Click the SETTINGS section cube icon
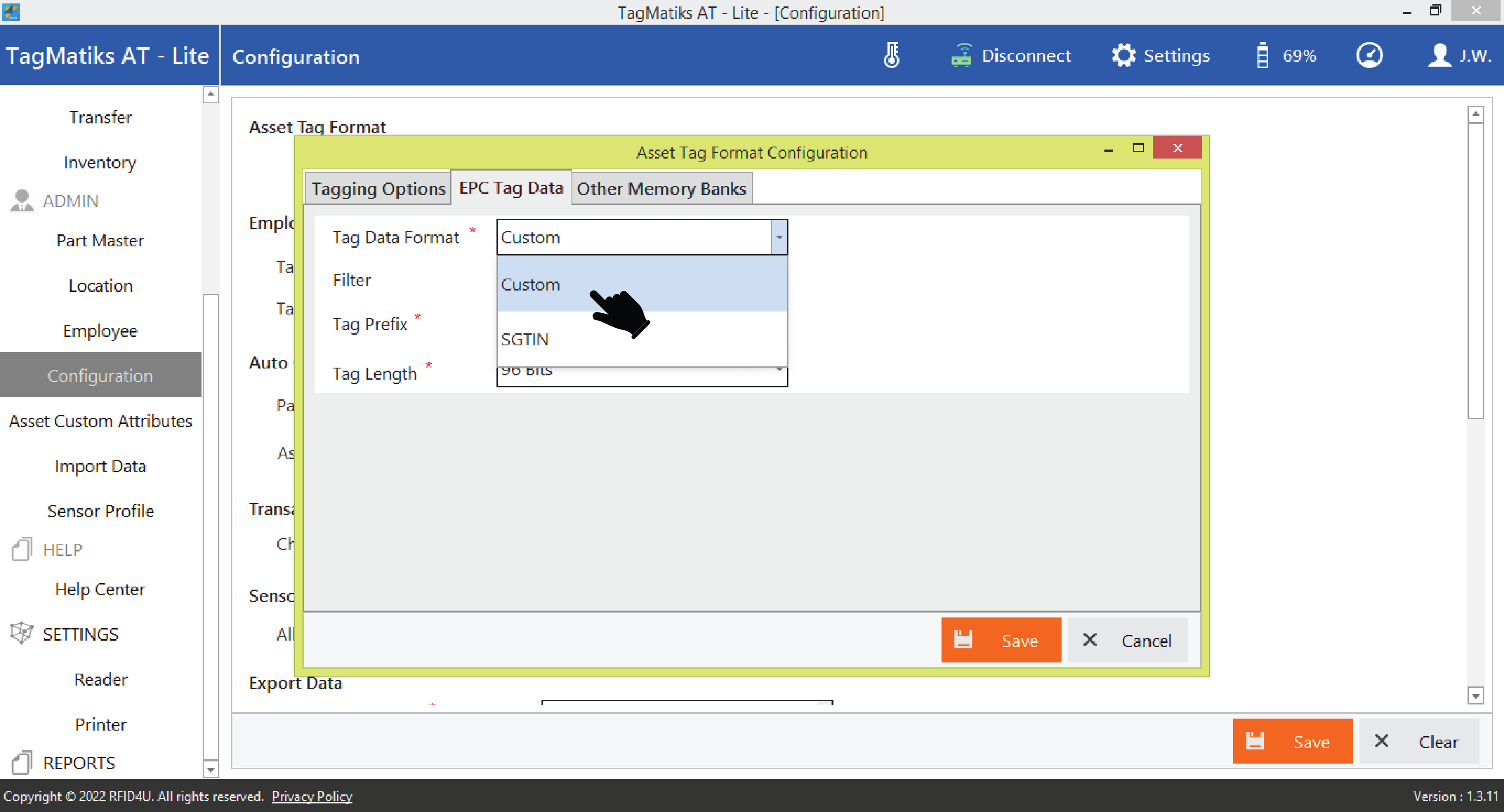This screenshot has width=1504, height=812. 22,633
